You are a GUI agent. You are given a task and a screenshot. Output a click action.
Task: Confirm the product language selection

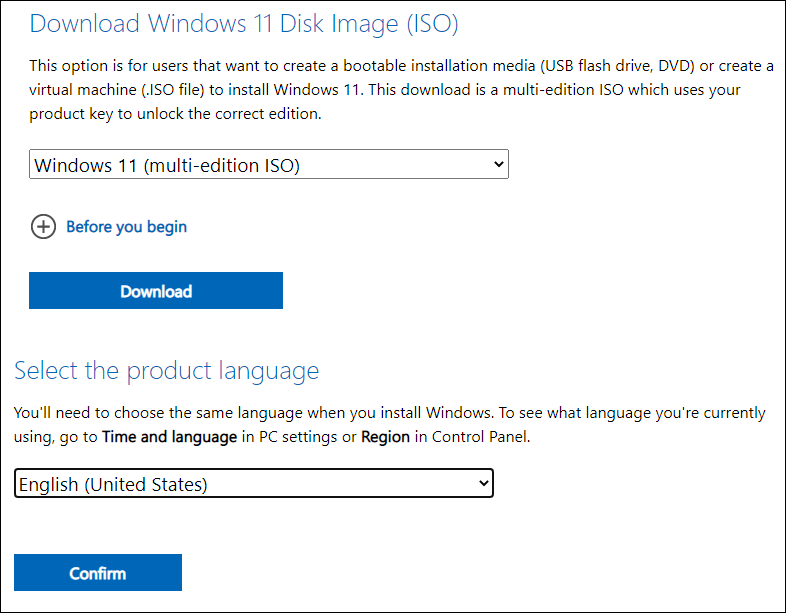click(98, 573)
